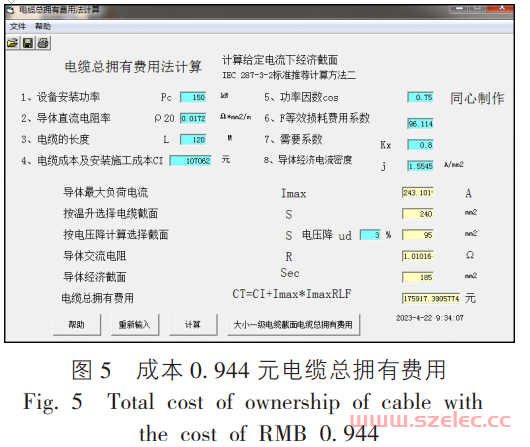Click the save disk toolbar icon
This screenshot has height=447, width=530.
(28, 43)
